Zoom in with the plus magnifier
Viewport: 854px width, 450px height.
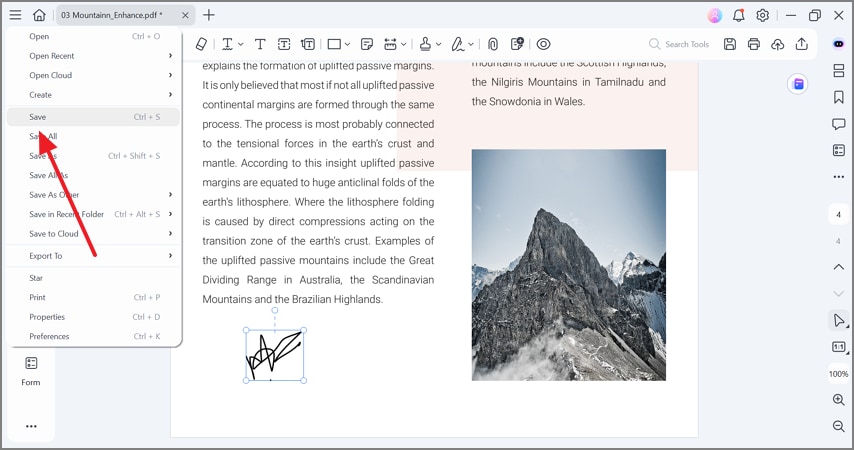(x=839, y=400)
